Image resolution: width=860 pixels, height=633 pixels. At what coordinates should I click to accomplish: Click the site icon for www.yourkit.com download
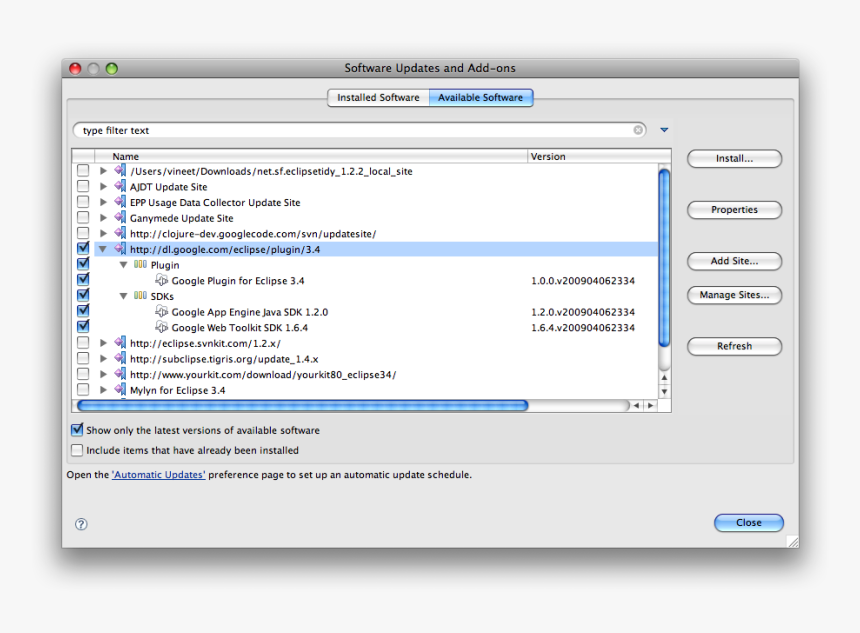120,374
